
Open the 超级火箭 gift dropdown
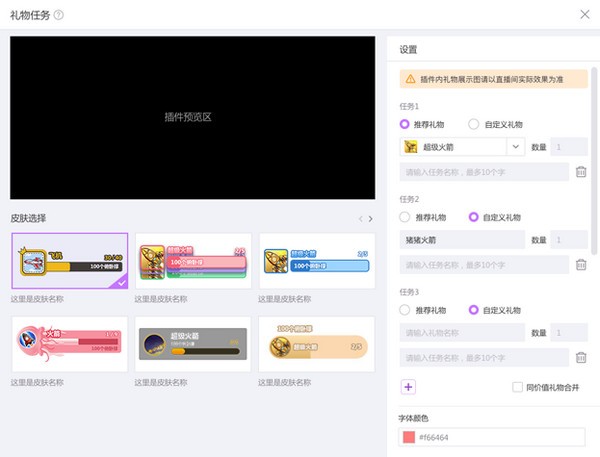pyautogui.click(x=516, y=147)
